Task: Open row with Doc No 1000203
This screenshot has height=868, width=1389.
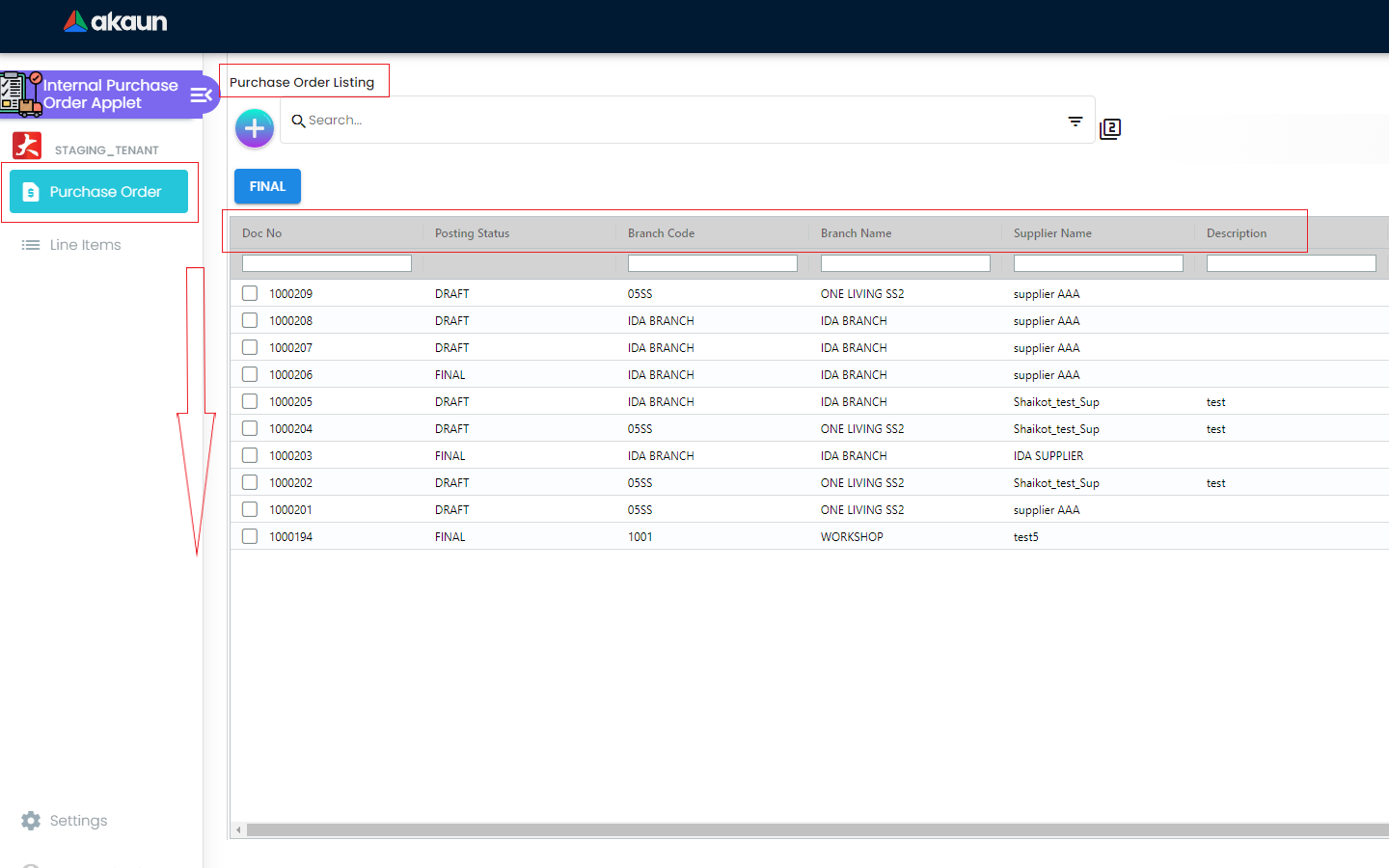Action: click(x=290, y=456)
